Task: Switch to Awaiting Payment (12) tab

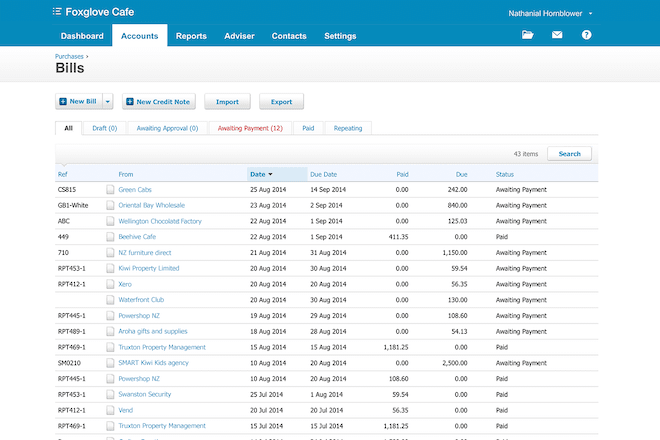Action: [x=250, y=128]
